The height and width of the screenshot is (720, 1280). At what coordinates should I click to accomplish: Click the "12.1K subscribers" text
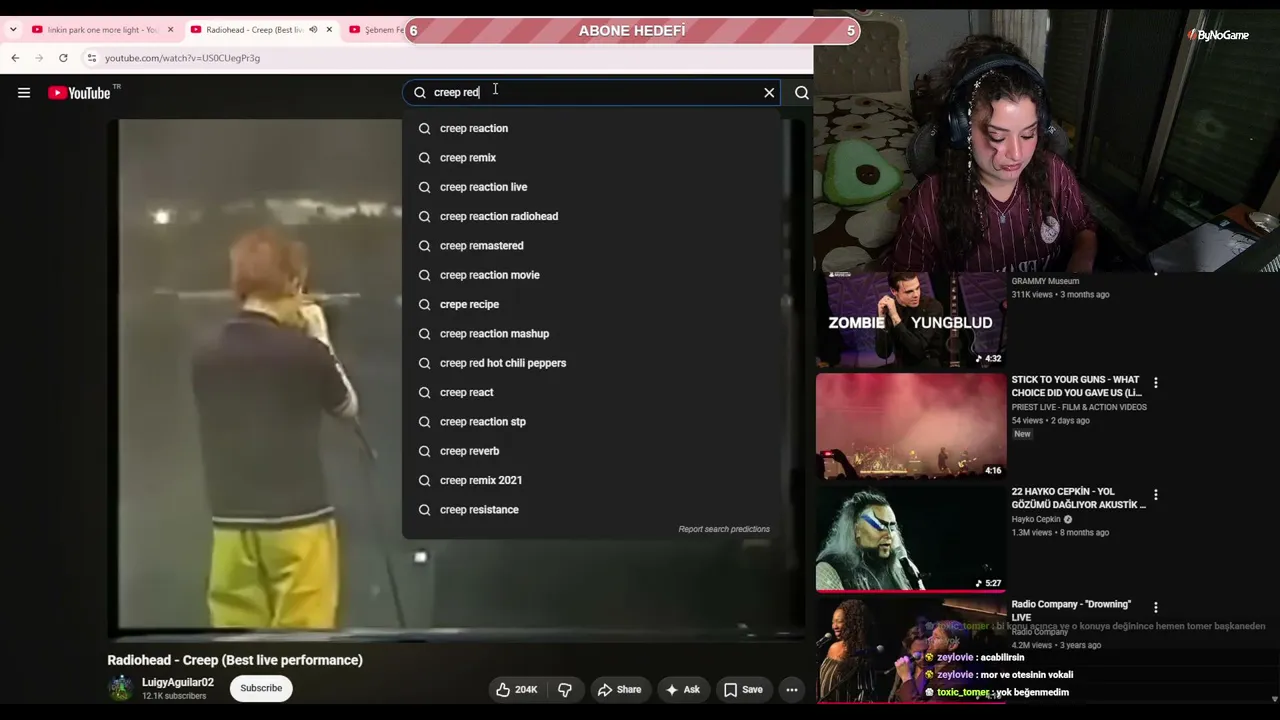[x=174, y=696]
